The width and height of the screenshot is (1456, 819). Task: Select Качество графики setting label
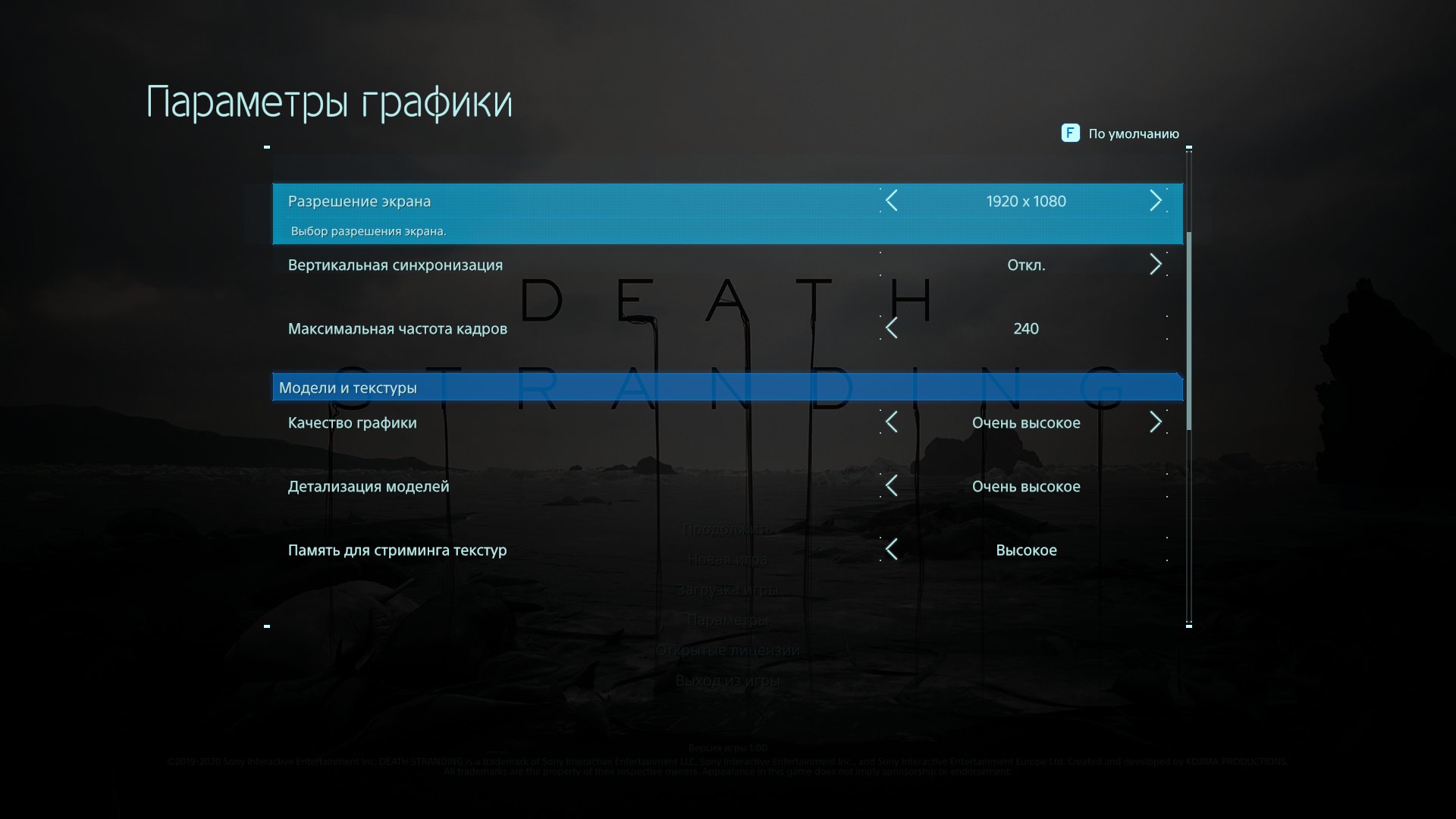point(352,423)
